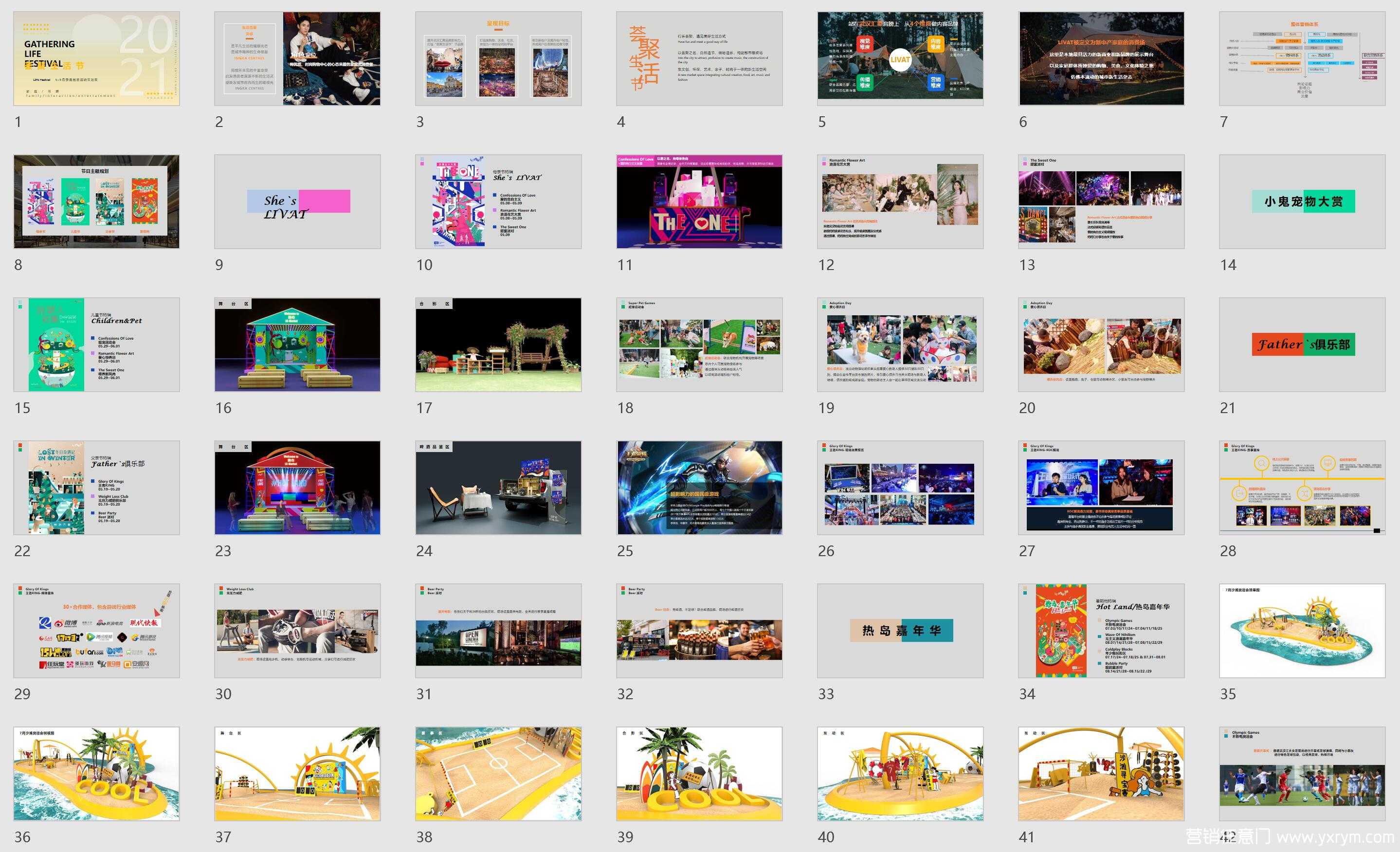Select slide 13 The Sweet One party photos
This screenshot has height=852, width=1400.
1101,201
